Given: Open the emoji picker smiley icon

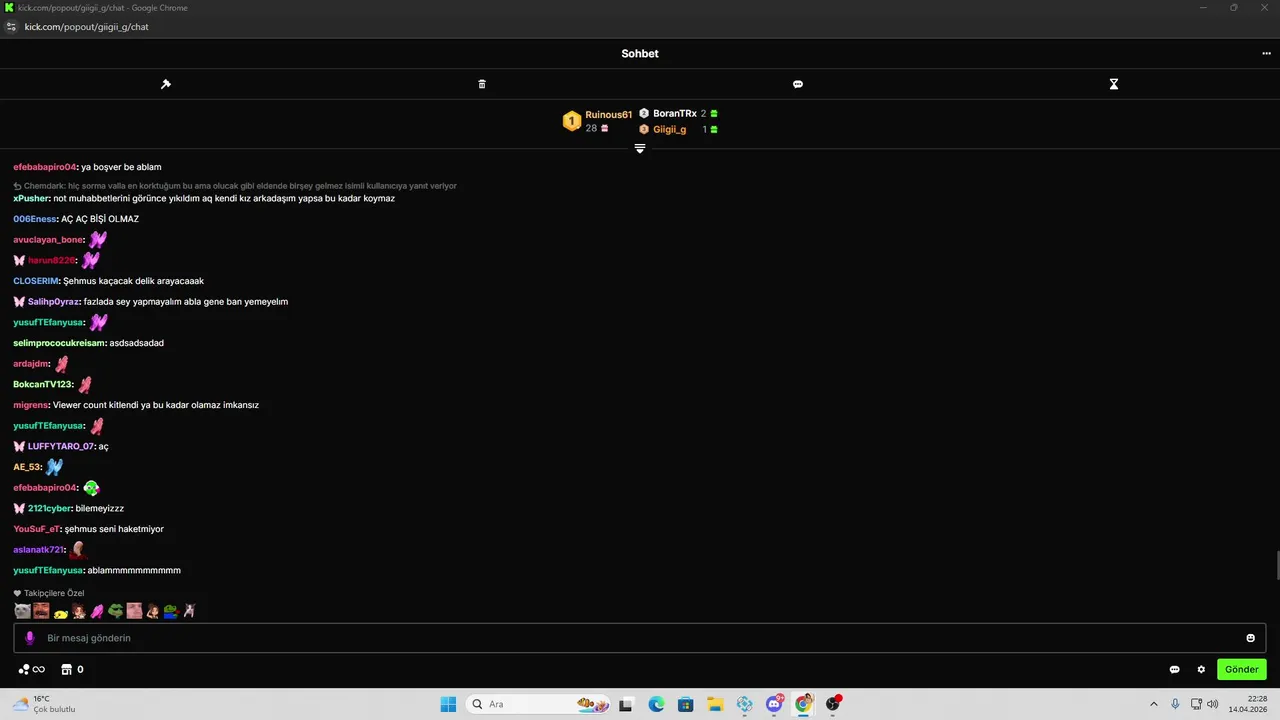Looking at the screenshot, I should (1250, 638).
